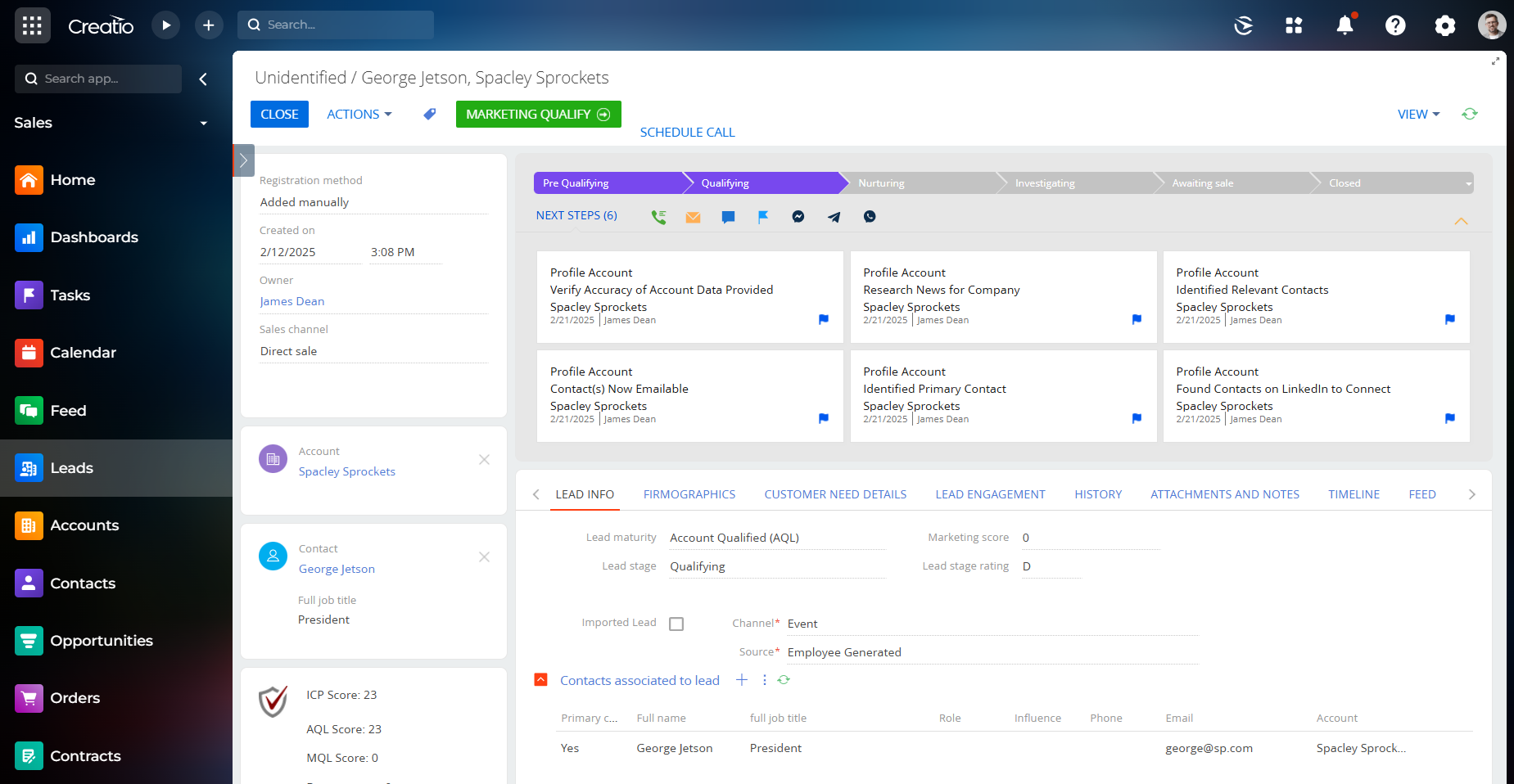Click the task flag icon in Next Steps toolbar
The height and width of the screenshot is (784, 1514).
[x=763, y=217]
